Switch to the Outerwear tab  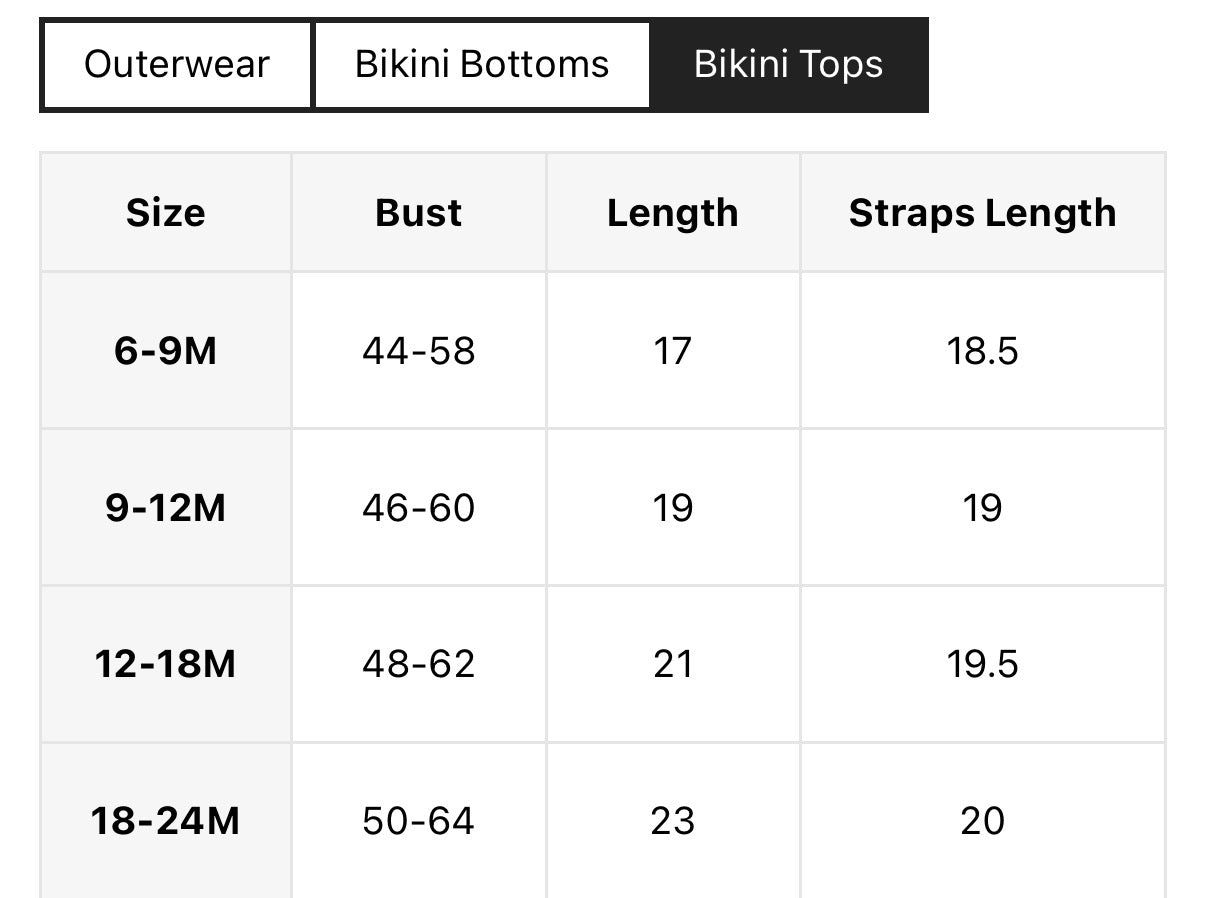177,65
